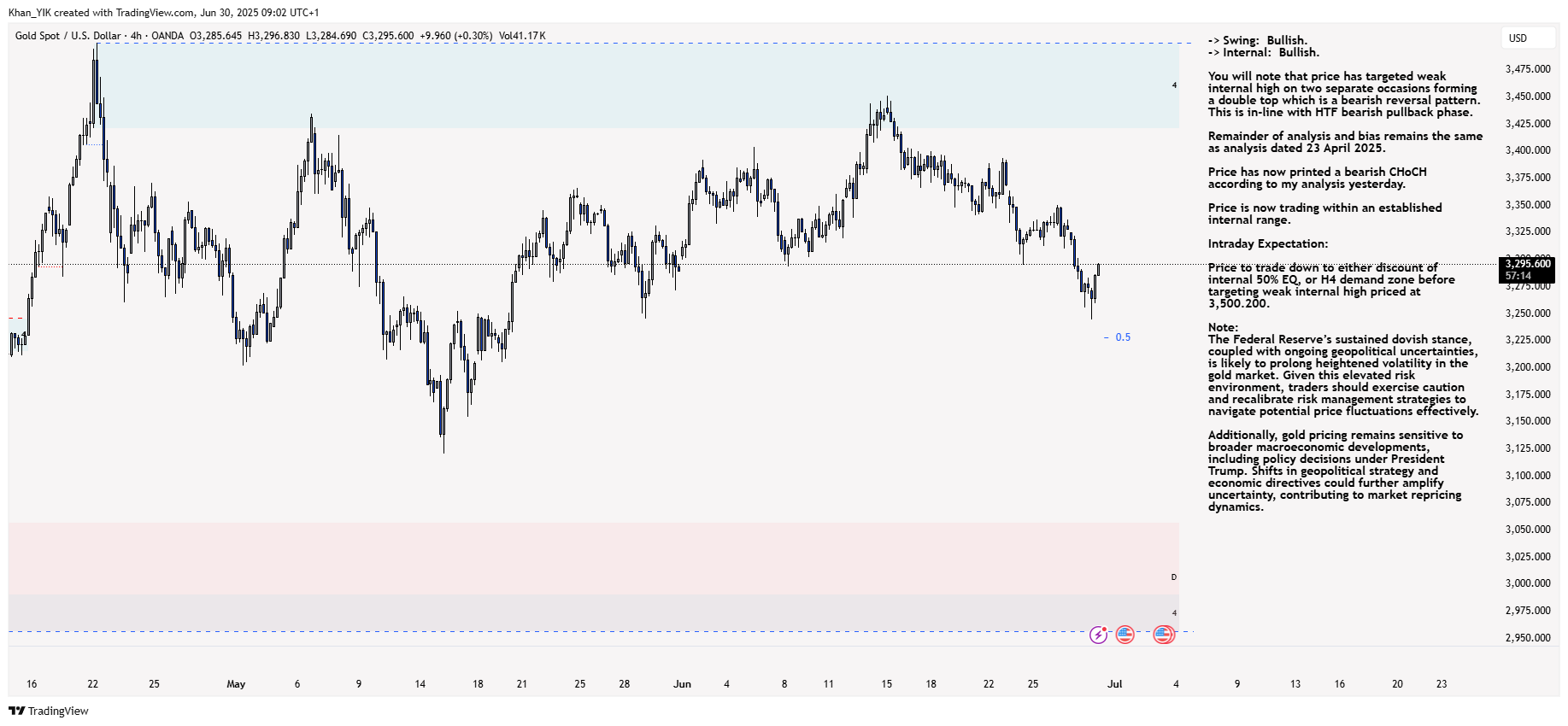Image resolution: width=1568 pixels, height=726 pixels.
Task: Click the current price label 3,295.600
Action: 1528,264
